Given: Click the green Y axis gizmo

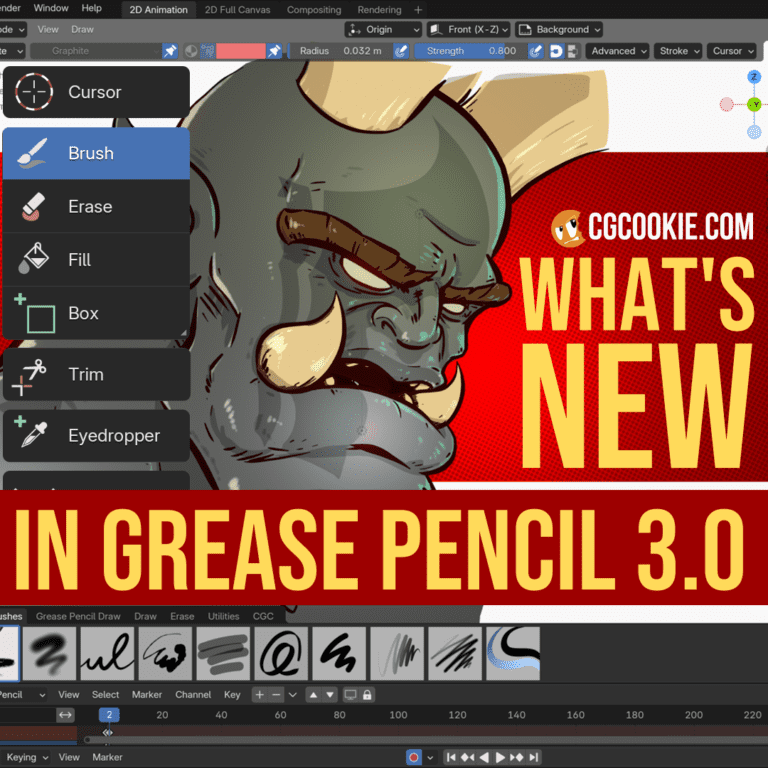Looking at the screenshot, I should pyautogui.click(x=754, y=104).
